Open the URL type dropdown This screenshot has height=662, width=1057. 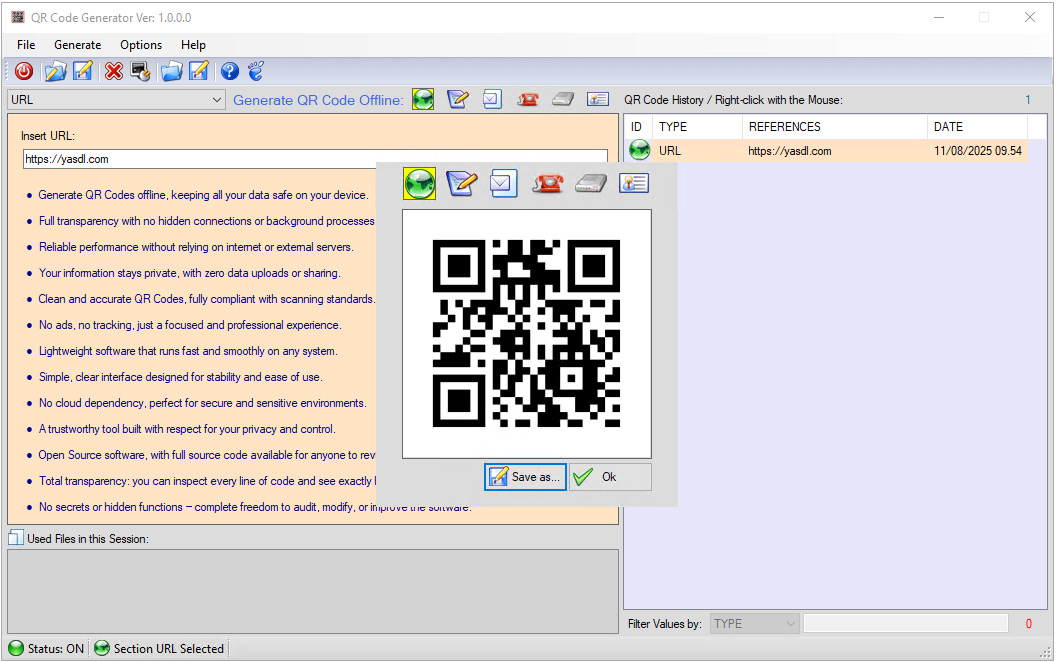pos(116,100)
